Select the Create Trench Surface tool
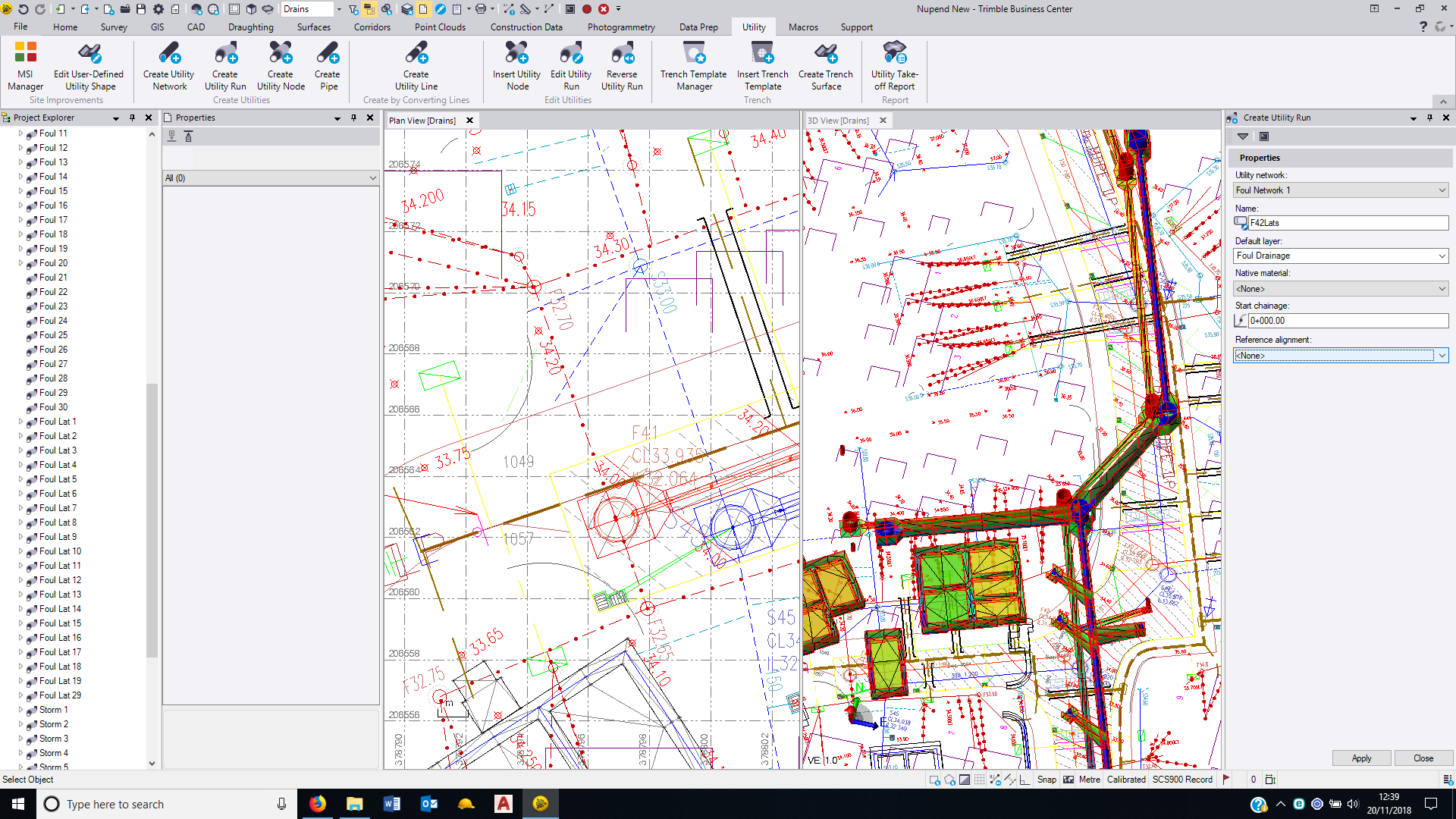Image resolution: width=1456 pixels, height=819 pixels. point(825,66)
